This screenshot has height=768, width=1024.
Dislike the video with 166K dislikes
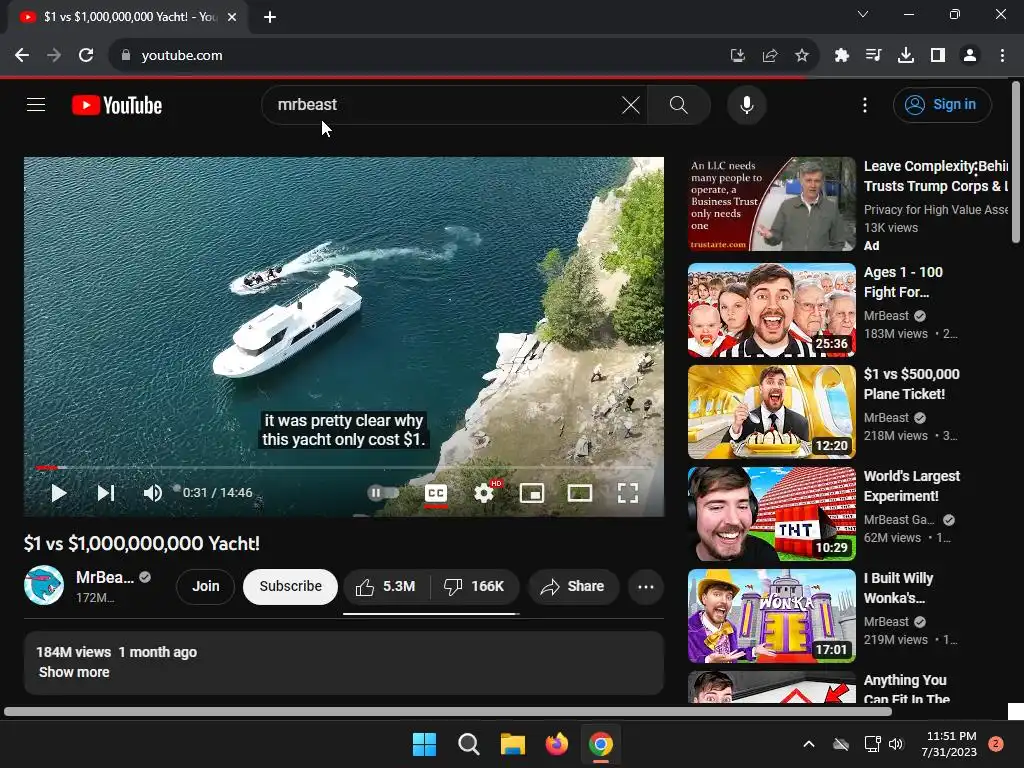click(x=475, y=586)
